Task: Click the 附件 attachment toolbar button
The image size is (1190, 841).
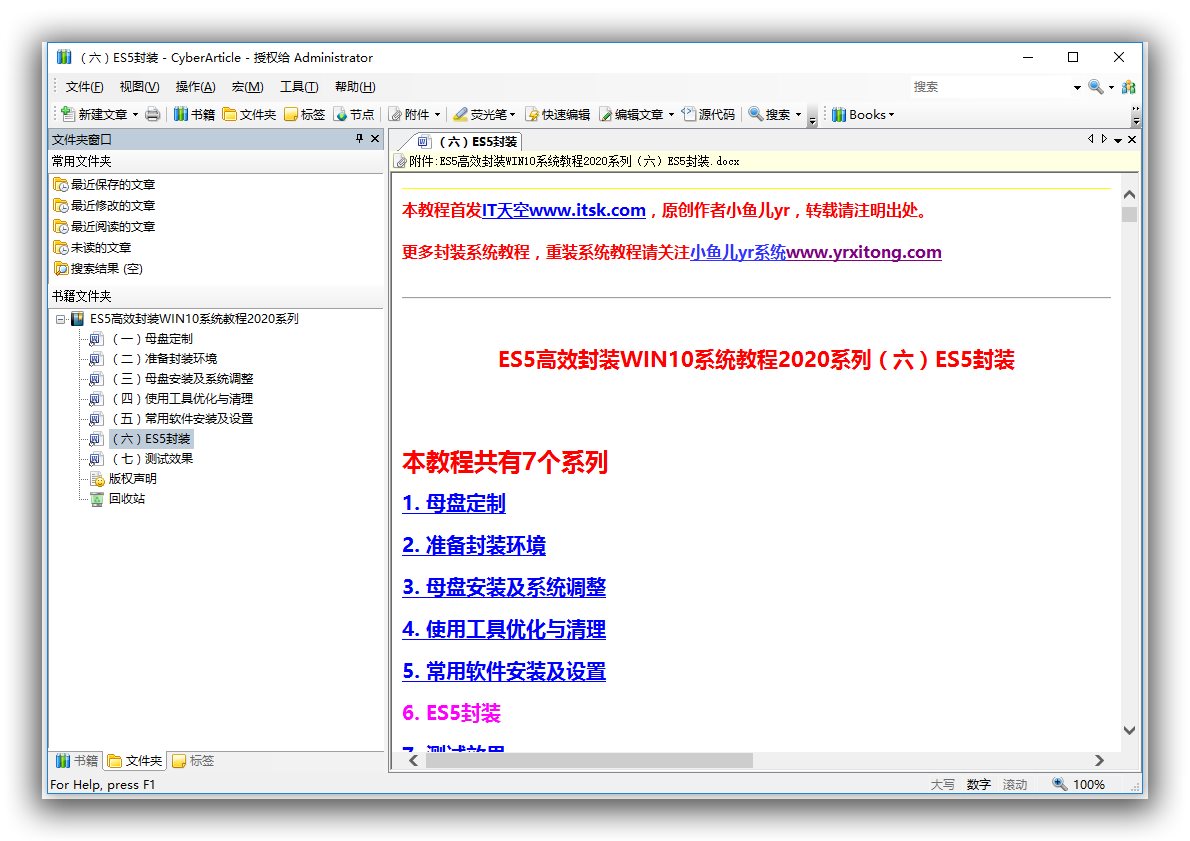Action: [410, 114]
